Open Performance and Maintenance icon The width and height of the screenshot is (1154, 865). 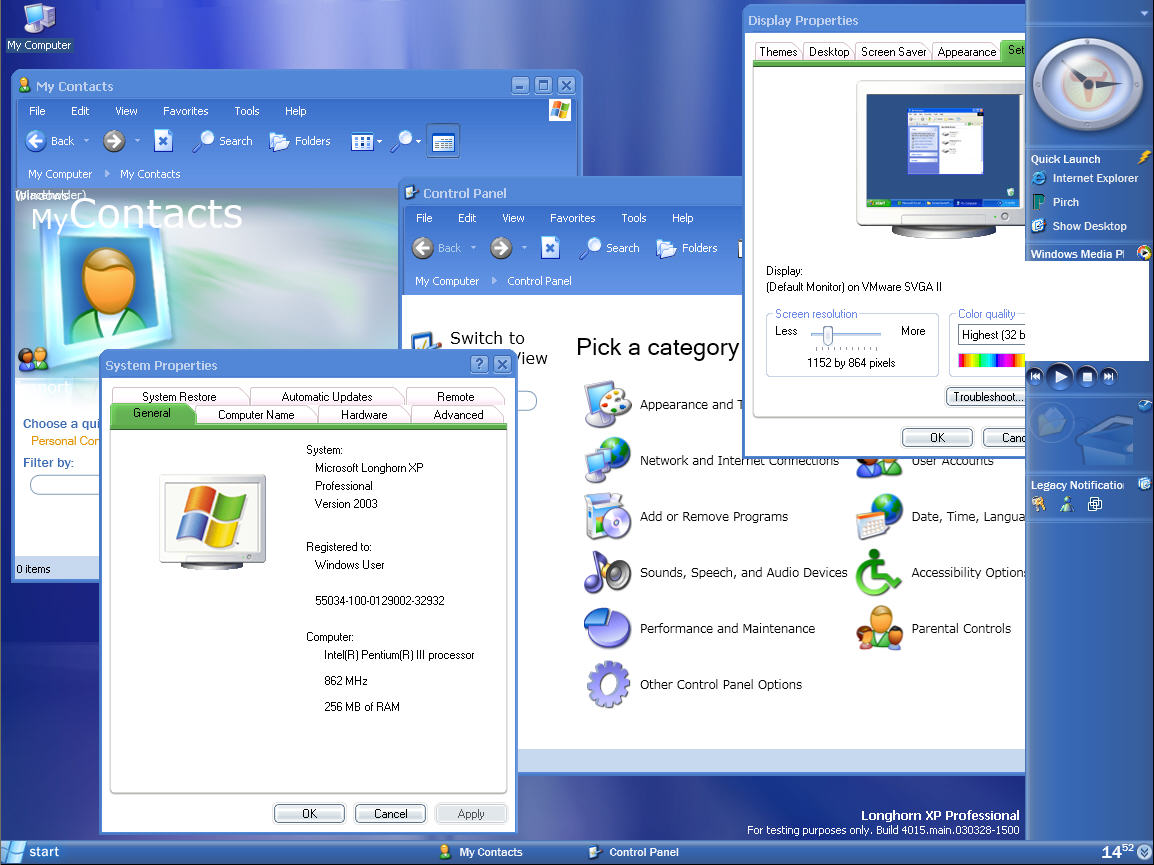607,628
